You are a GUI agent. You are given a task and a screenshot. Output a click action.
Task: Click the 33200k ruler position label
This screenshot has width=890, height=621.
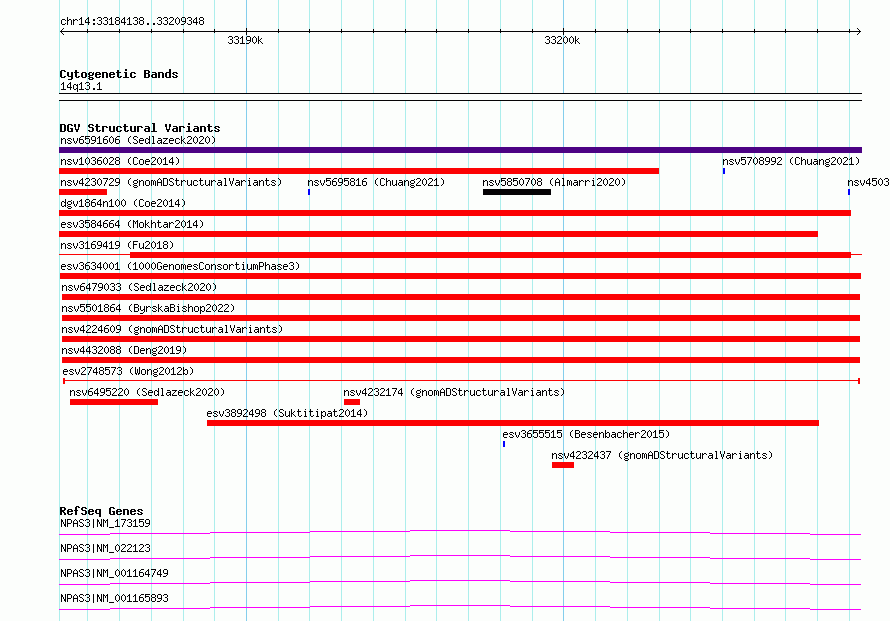coord(562,40)
